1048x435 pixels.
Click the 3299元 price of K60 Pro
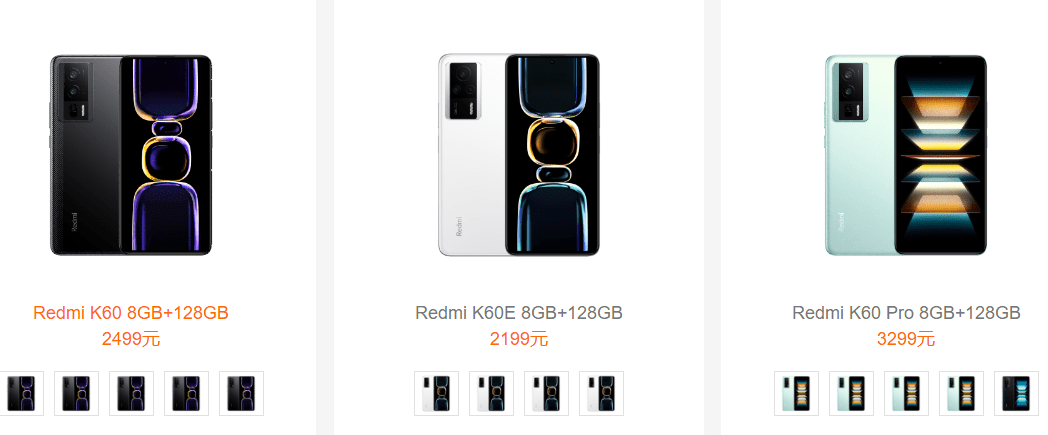coord(906,339)
